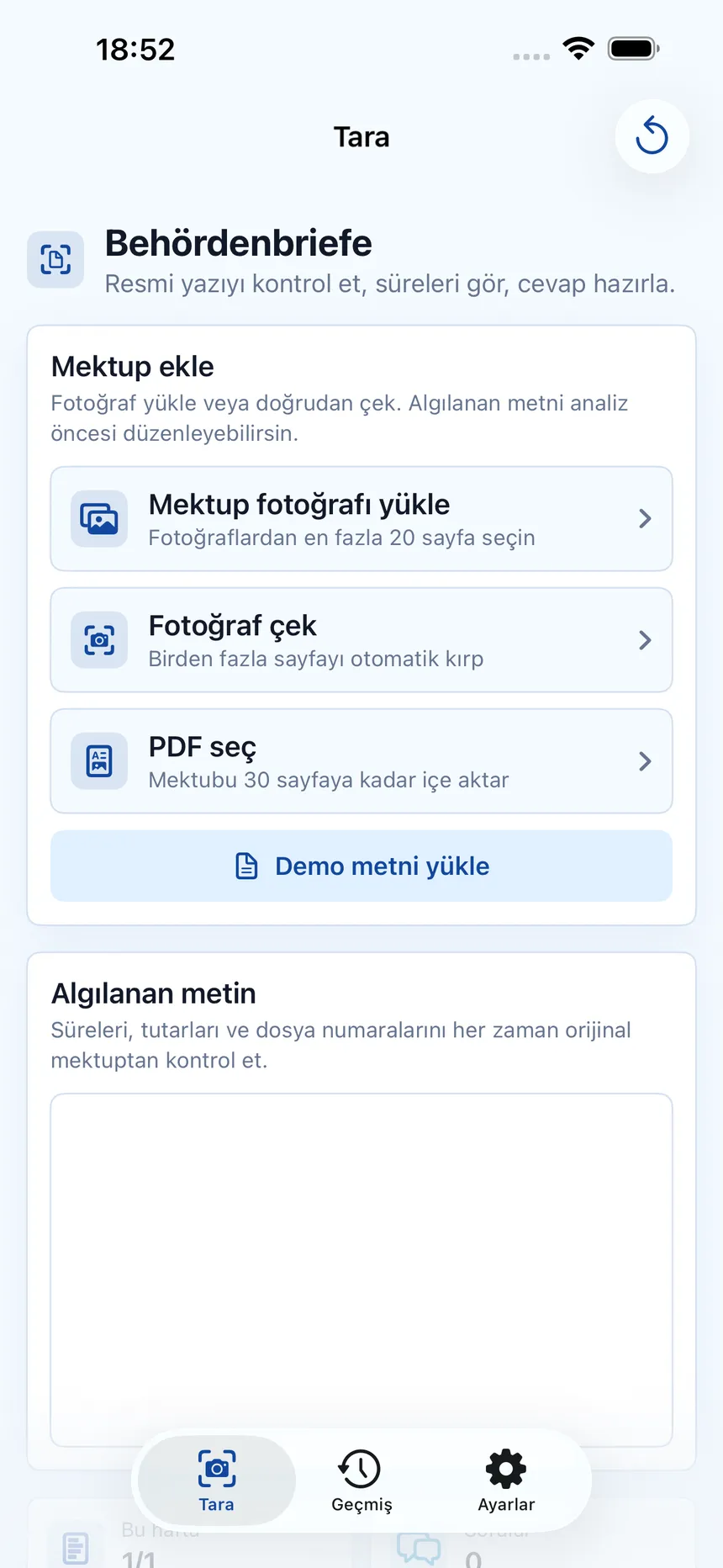Image resolution: width=723 pixels, height=1568 pixels.
Task: Load demo text with Demo metni yükle
Action: click(x=361, y=866)
